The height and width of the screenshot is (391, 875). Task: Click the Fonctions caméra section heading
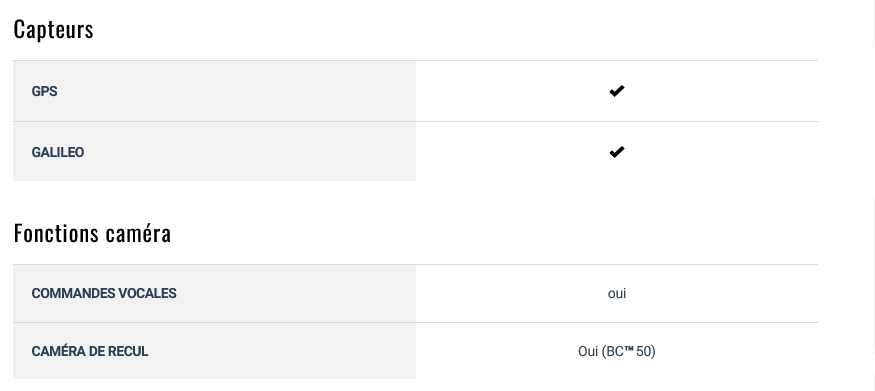tap(92, 233)
